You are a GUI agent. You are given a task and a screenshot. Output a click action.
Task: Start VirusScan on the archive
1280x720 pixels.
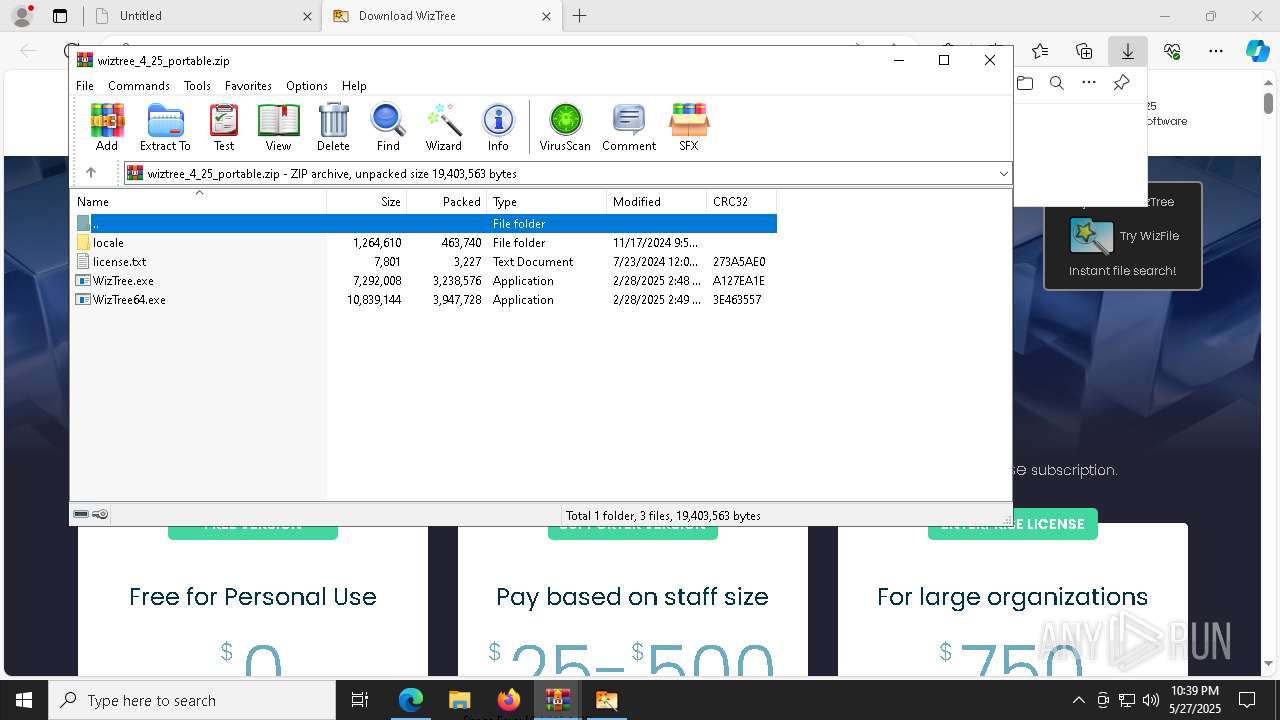click(x=565, y=127)
